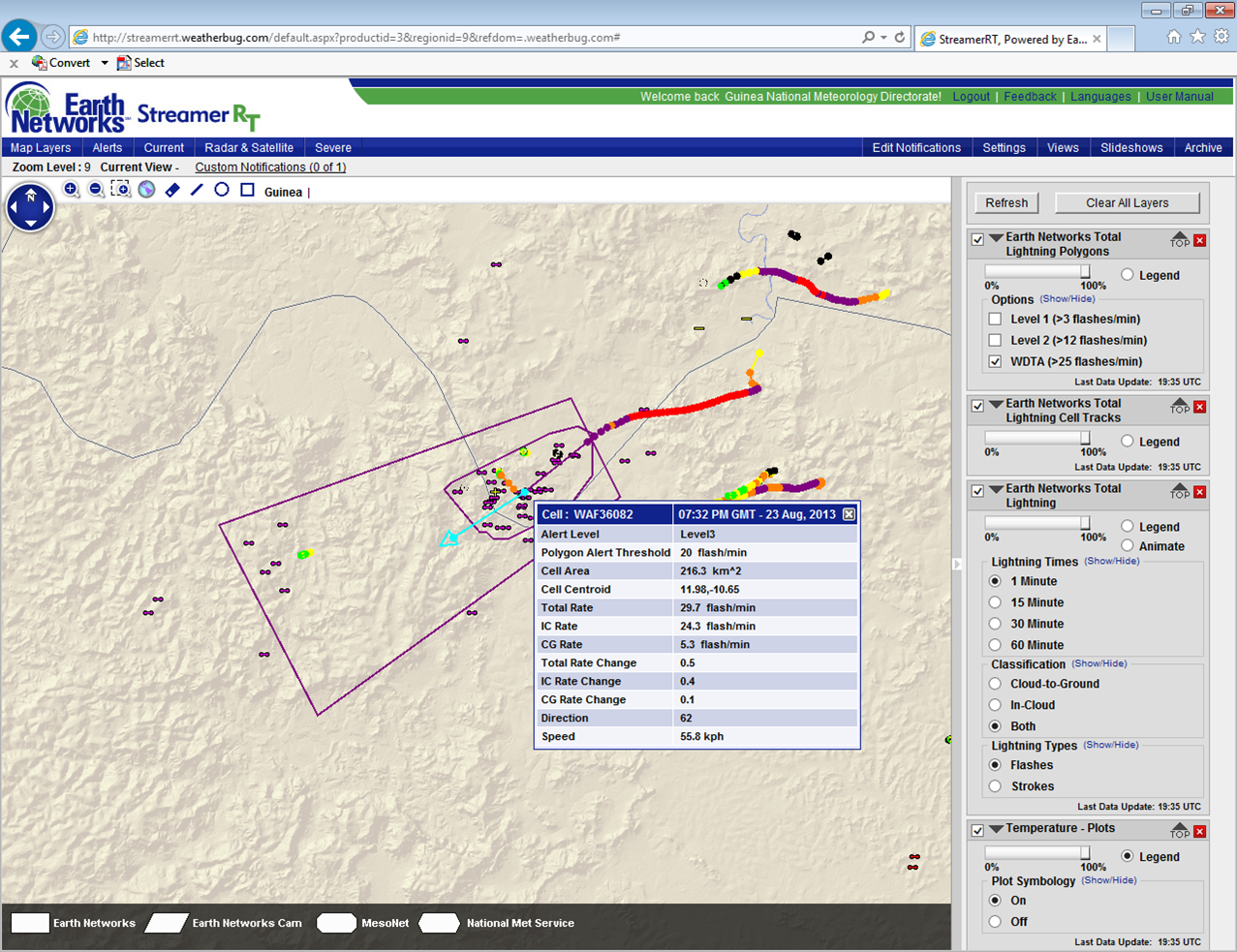The width and height of the screenshot is (1237, 952).
Task: Uncheck Total Lightning Polygons layer checkbox
Action: [977, 239]
